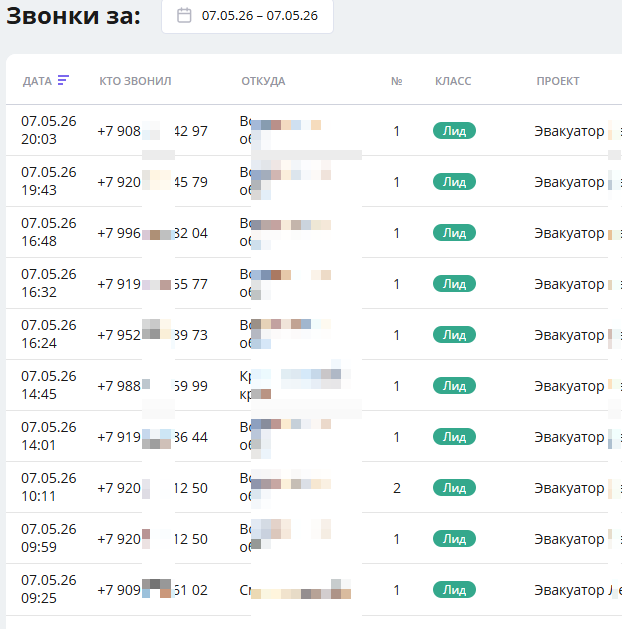Click the ОТКУДА column header

tap(263, 81)
